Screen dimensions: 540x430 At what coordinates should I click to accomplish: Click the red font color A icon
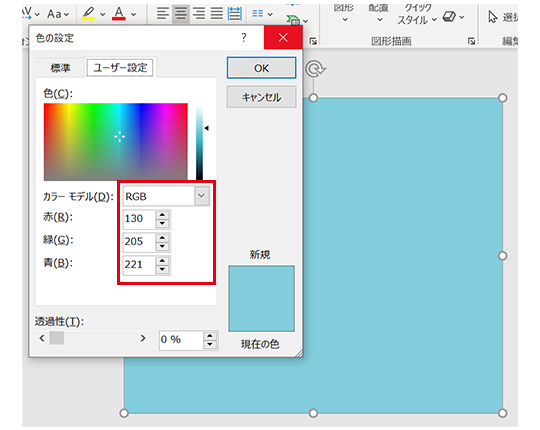(x=119, y=14)
